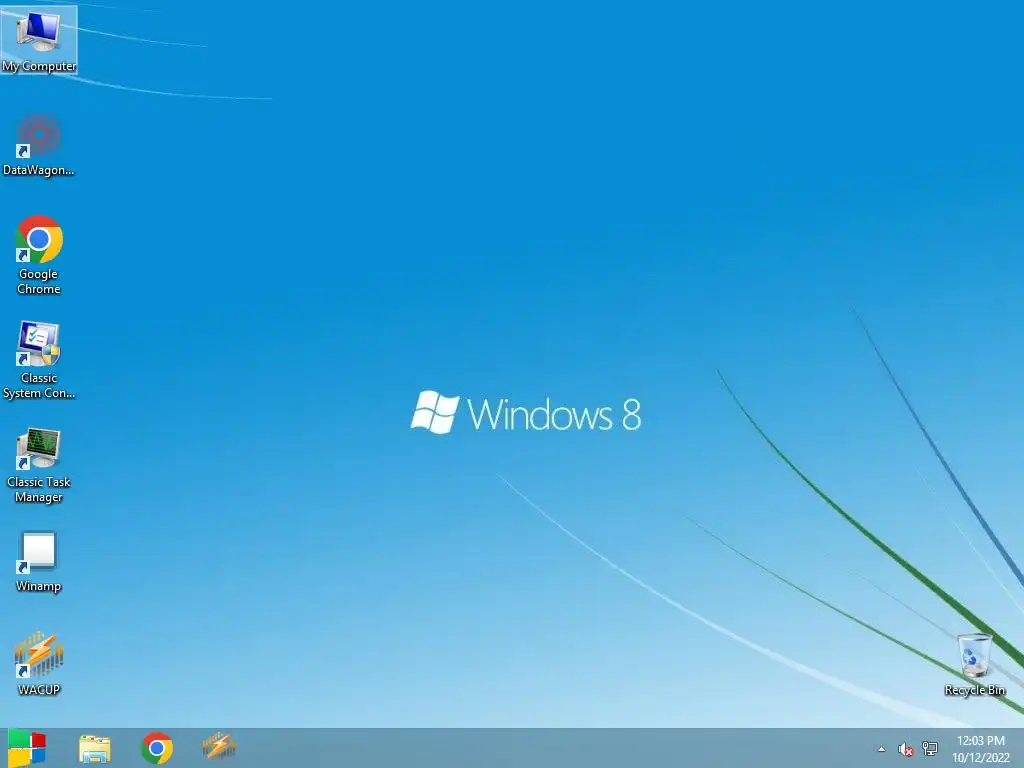This screenshot has height=768, width=1024.
Task: Launch Chrome from the taskbar
Action: pyautogui.click(x=157, y=748)
